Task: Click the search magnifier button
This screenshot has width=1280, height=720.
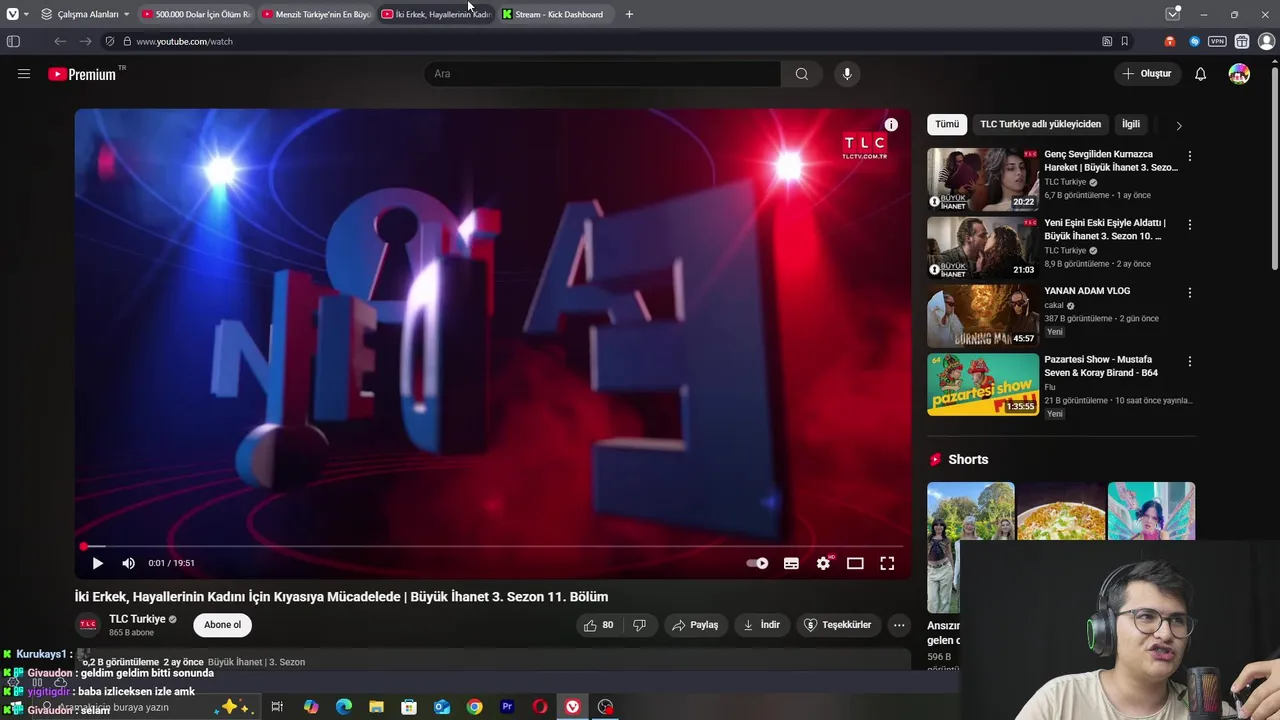Action: [x=801, y=74]
